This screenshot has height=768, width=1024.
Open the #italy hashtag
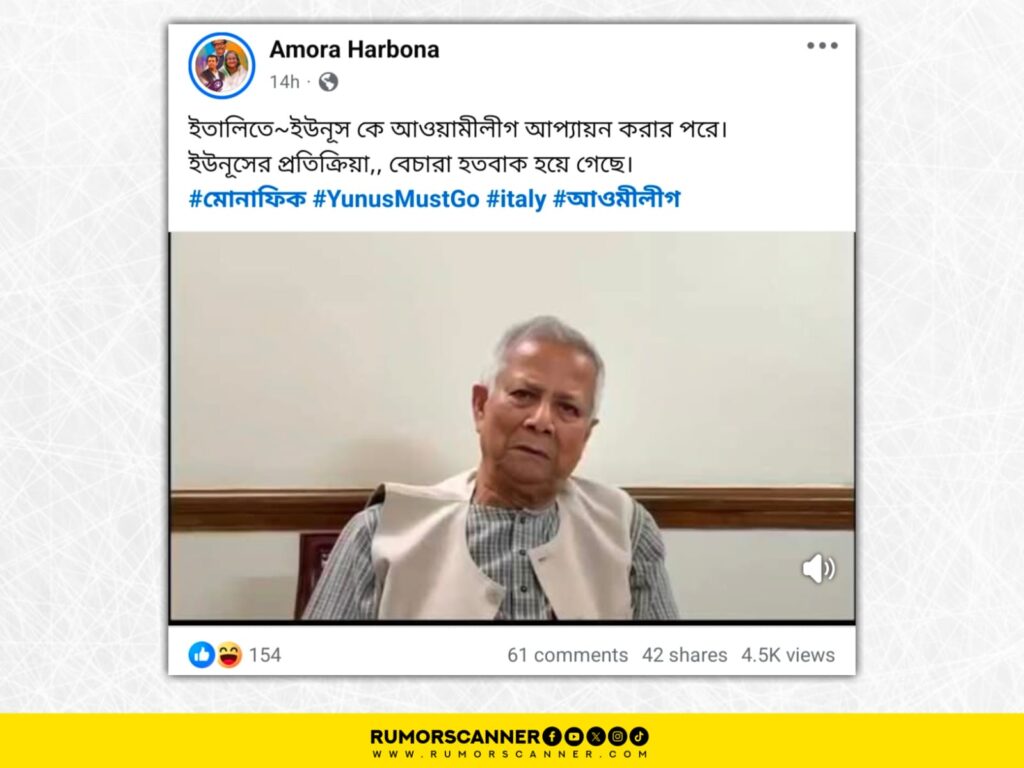click(516, 199)
